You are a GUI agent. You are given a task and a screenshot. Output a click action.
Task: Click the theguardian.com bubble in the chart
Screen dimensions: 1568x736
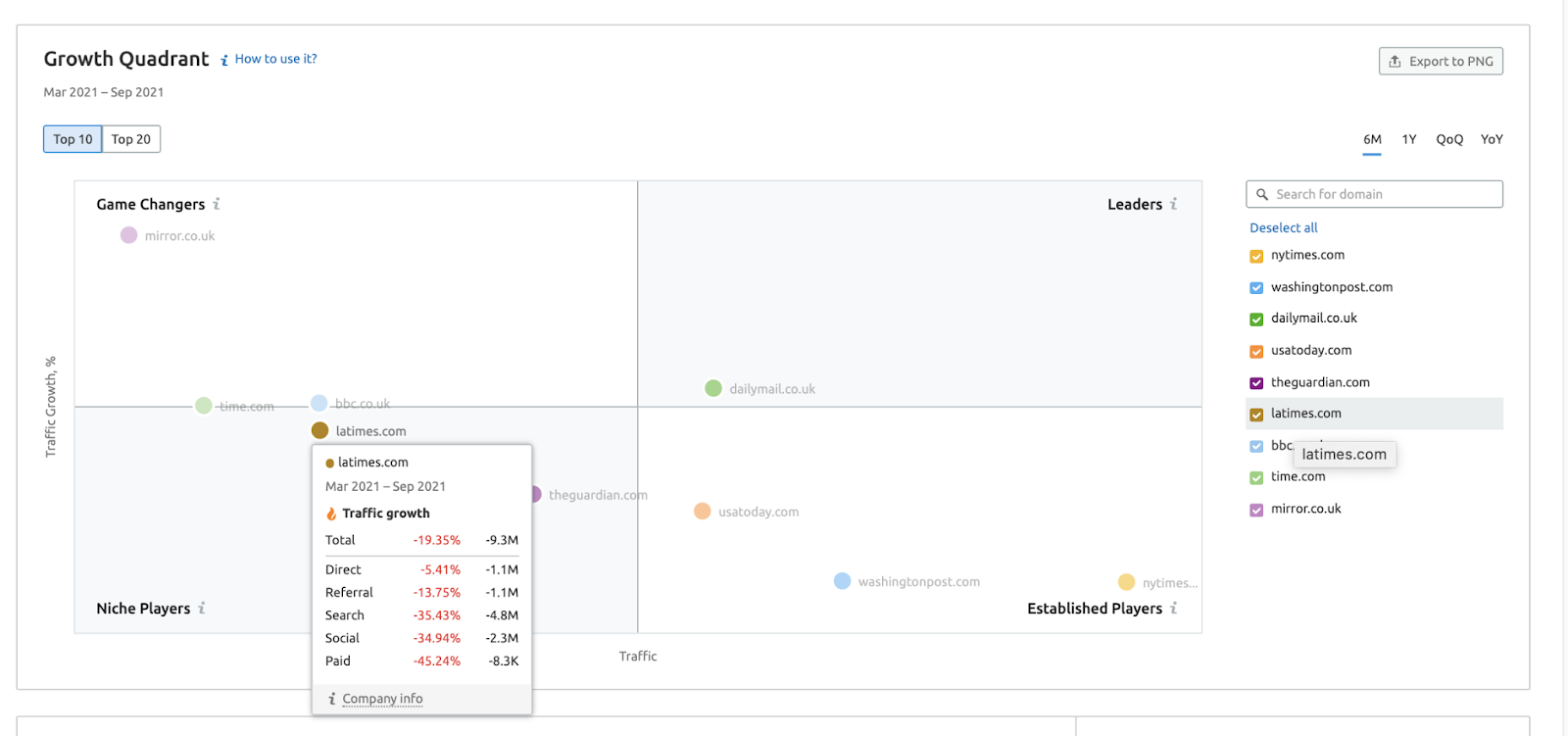[x=536, y=494]
